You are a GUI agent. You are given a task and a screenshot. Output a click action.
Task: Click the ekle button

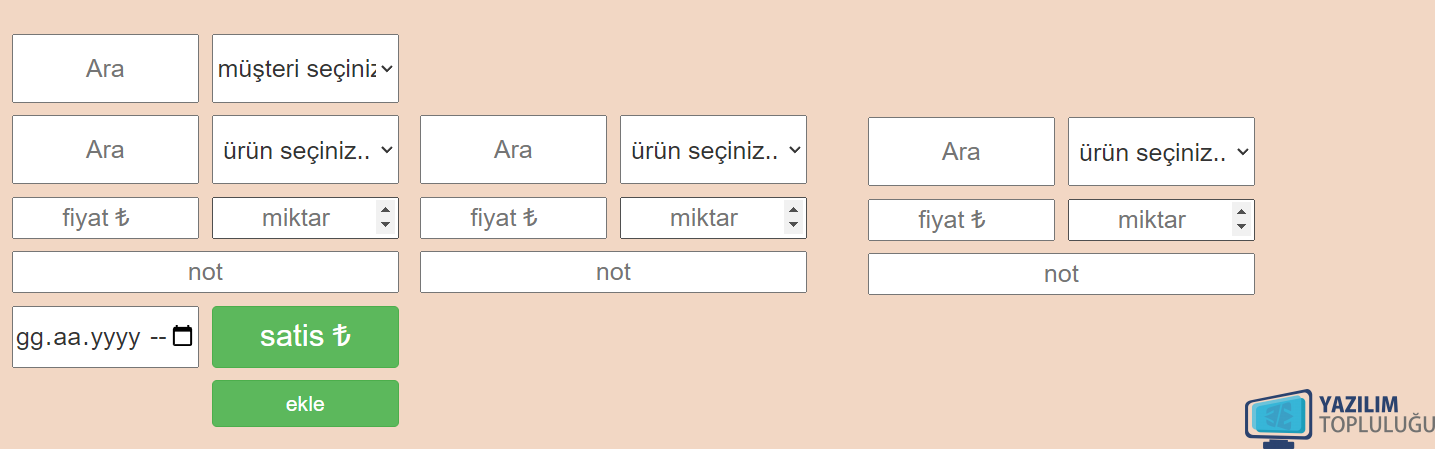(305, 404)
